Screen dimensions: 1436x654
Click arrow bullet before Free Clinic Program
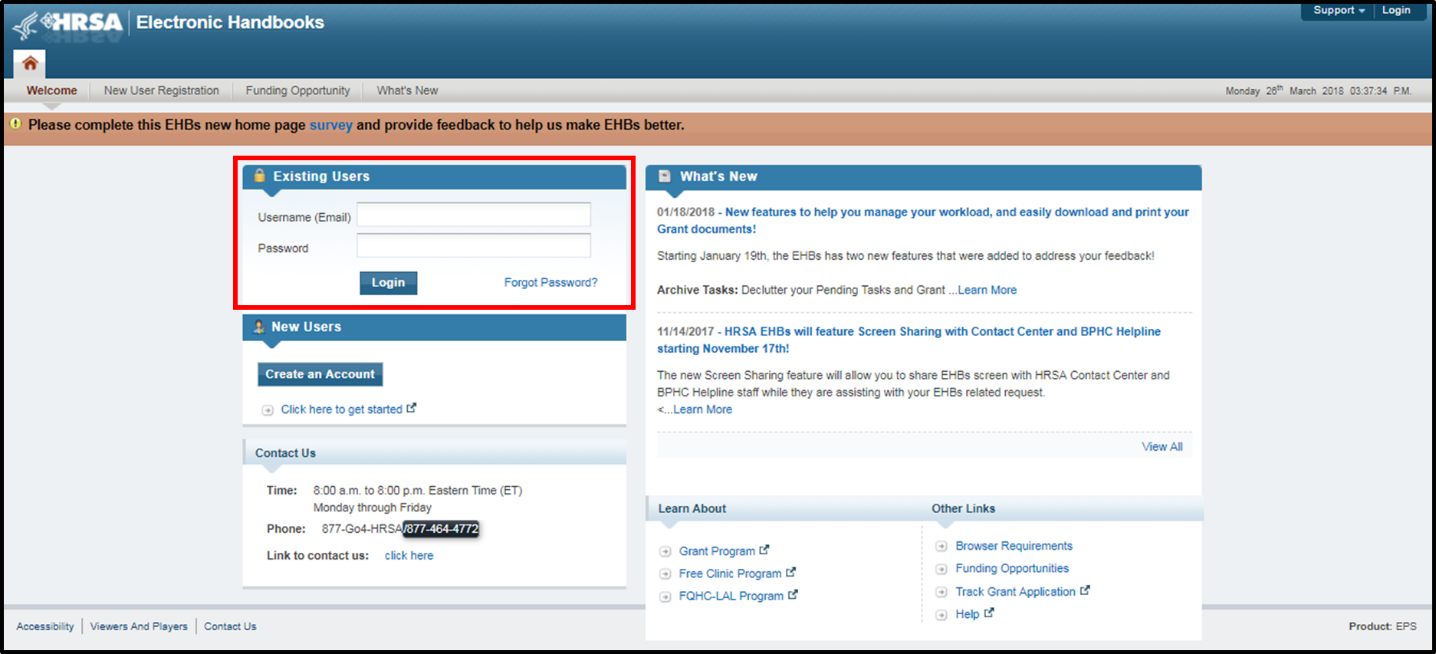coord(666,574)
